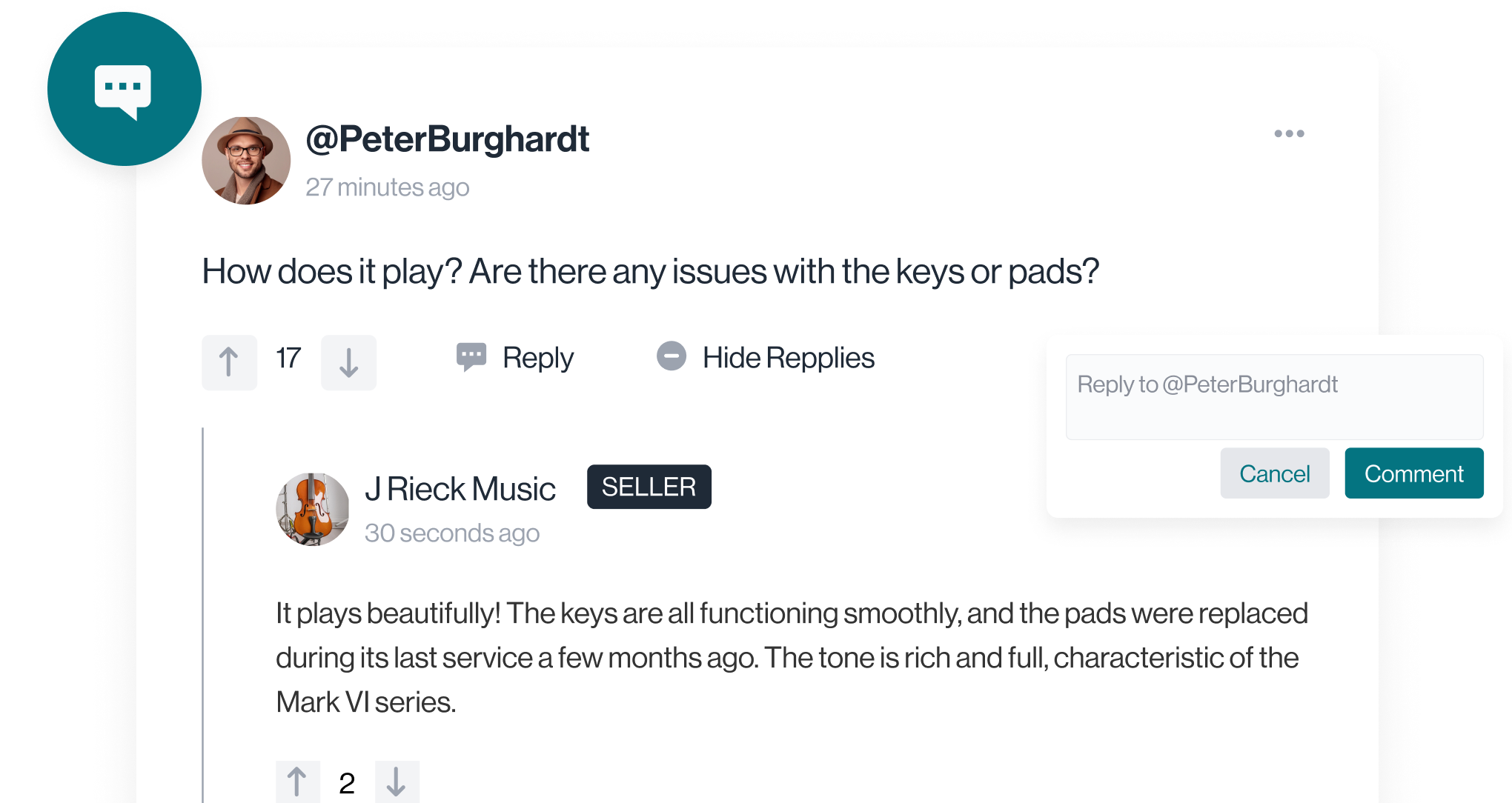
Task: Click the J Rieck Music seller name
Action: [460, 489]
